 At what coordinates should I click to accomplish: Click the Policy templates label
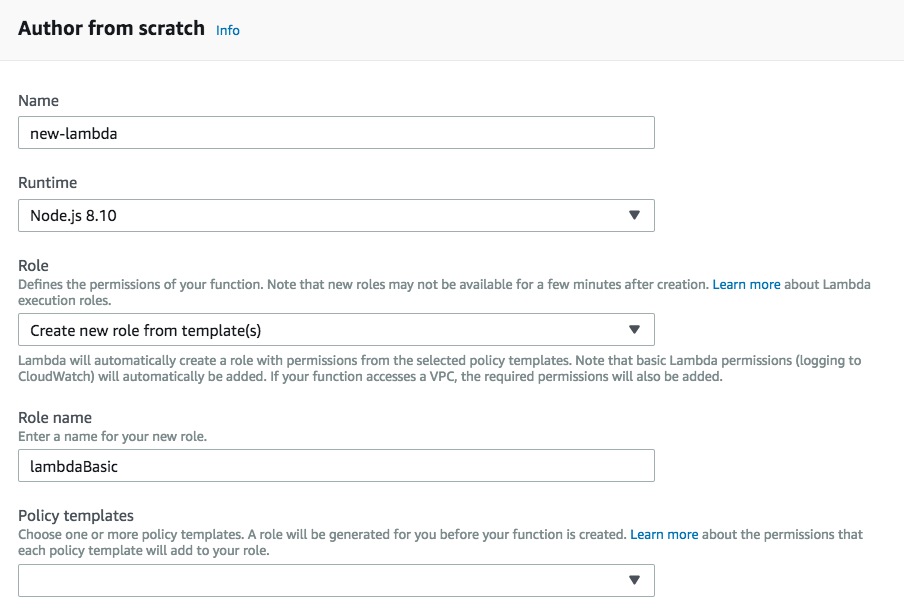(76, 516)
